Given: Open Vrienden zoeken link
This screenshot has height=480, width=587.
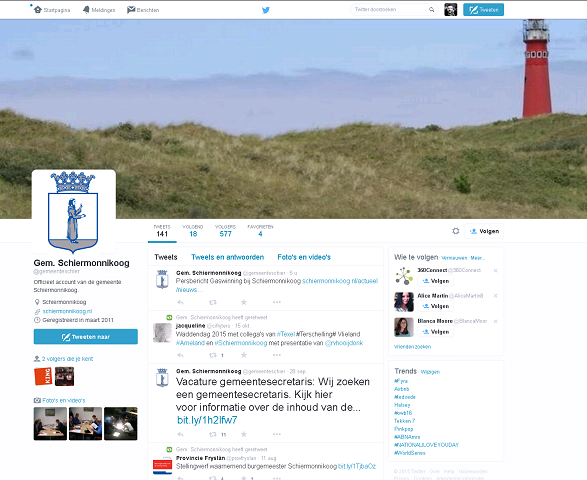Looking at the screenshot, I should 413,347.
